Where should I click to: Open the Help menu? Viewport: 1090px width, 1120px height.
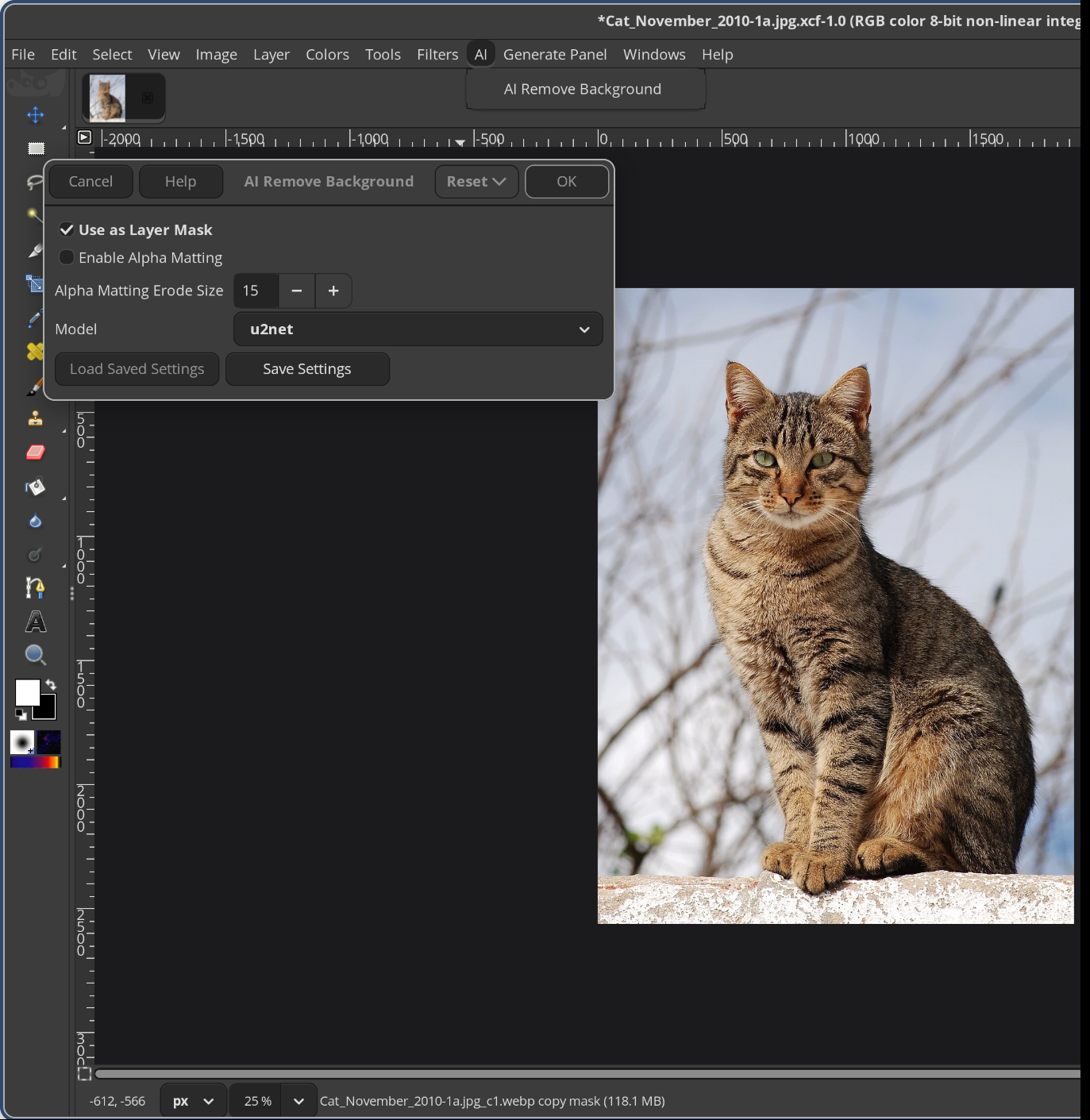[x=717, y=54]
